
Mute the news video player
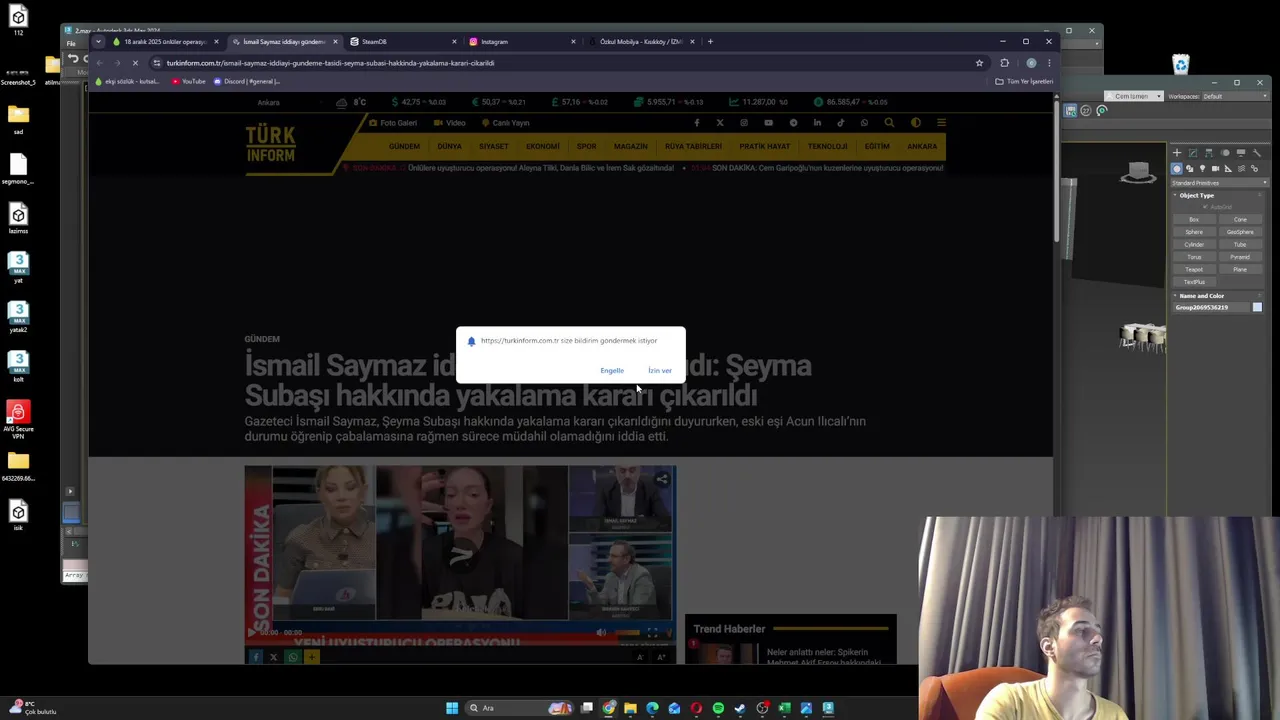tap(601, 632)
